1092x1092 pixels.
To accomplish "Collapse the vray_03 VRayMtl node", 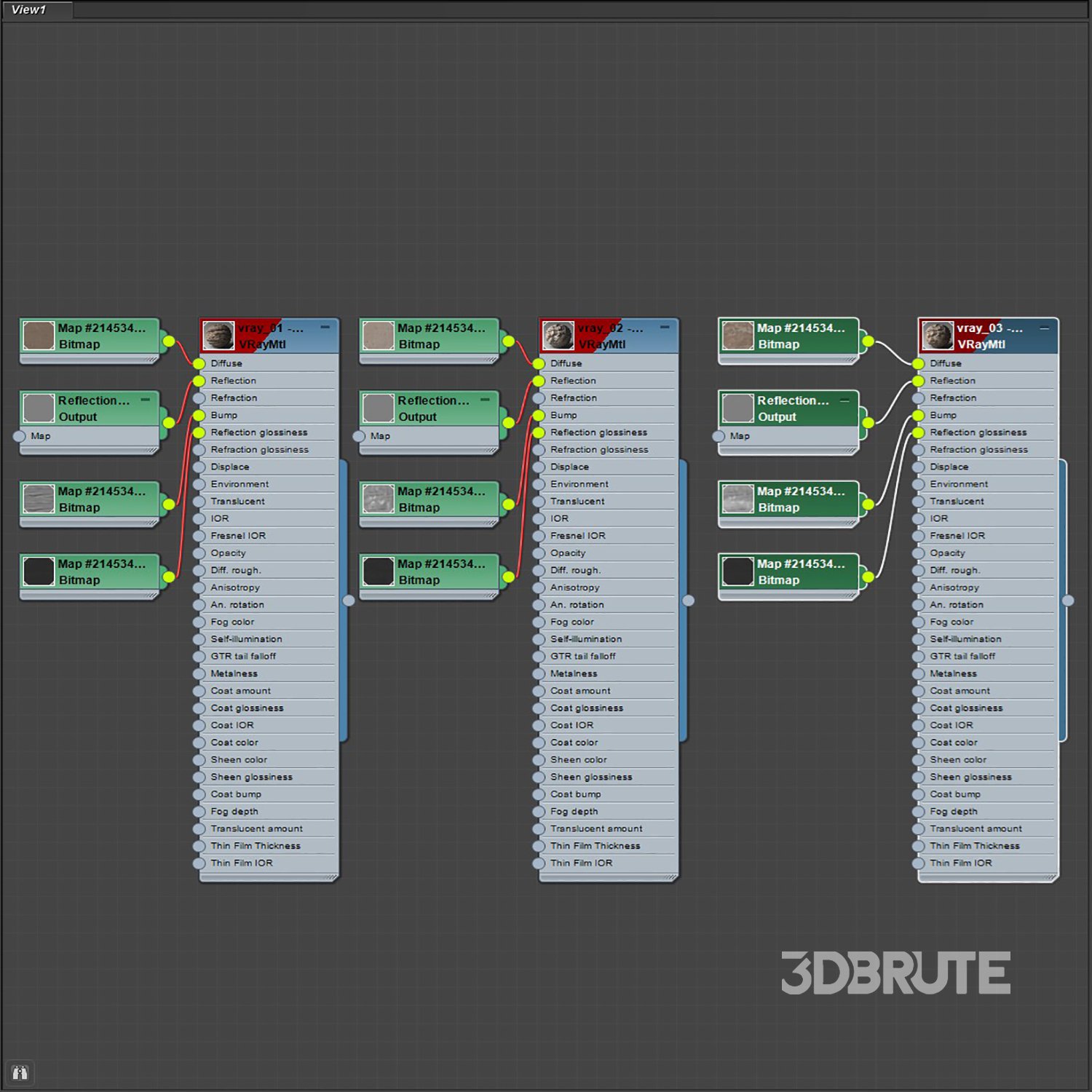I will [x=1044, y=328].
